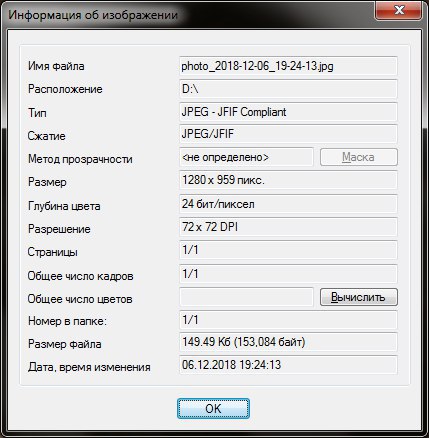Click the Расположение label
Image resolution: width=429 pixels, height=438 pixels.
tap(65, 89)
